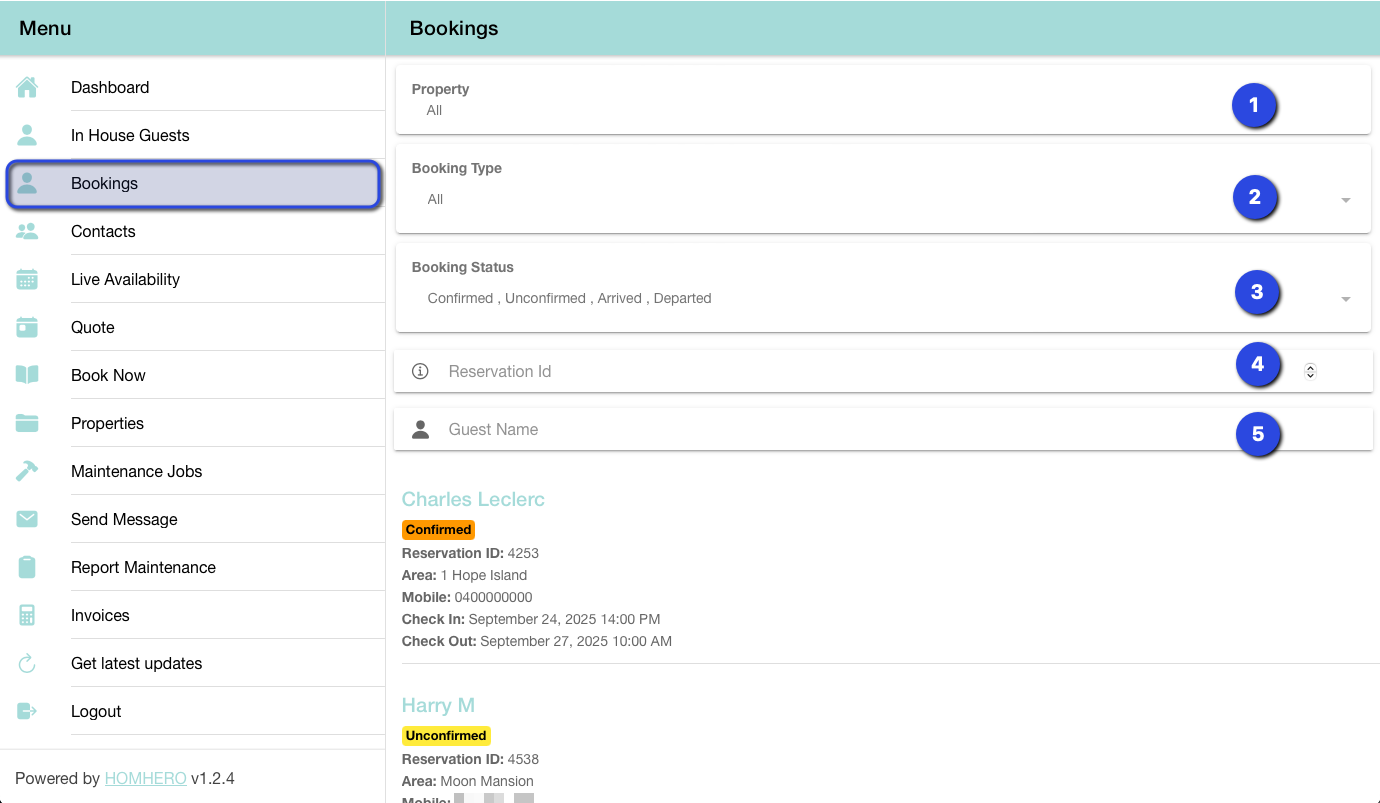
Task: Open the HOMHERO link in footer
Action: click(145, 779)
